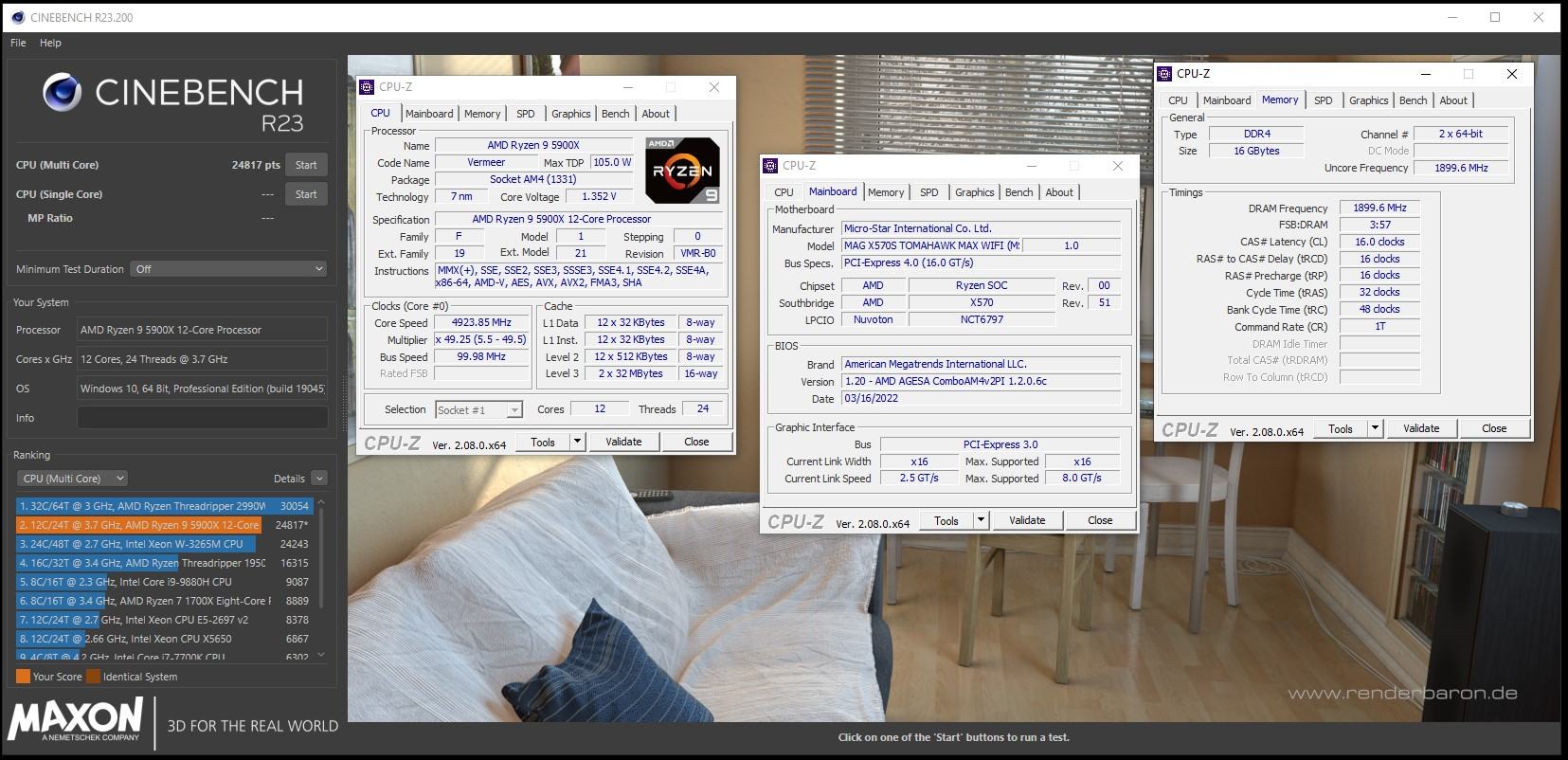1568x760 pixels.
Task: Click Tools button in first CPU-Z window
Action: 543,442
